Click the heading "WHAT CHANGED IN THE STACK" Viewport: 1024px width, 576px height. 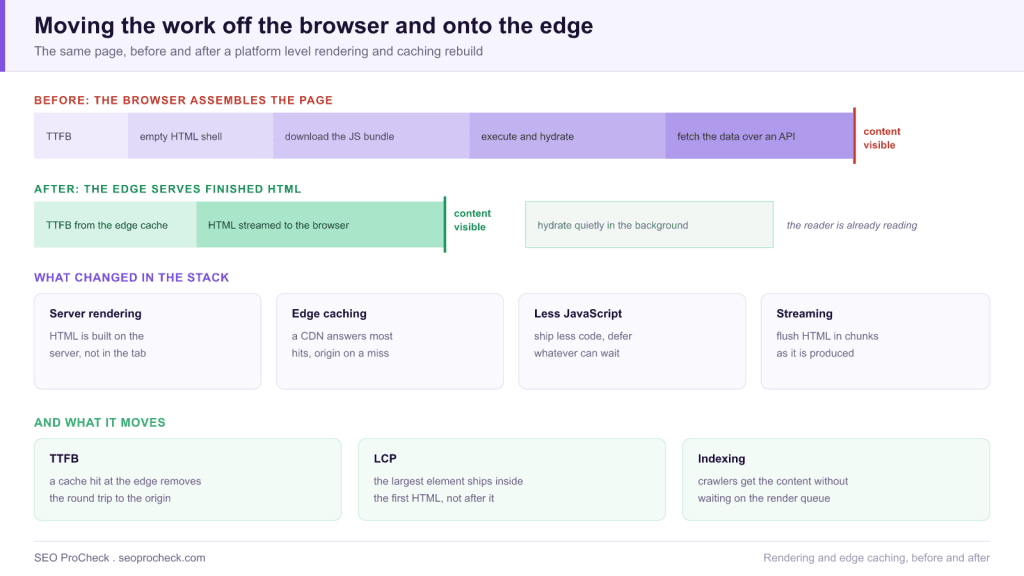[131, 278]
